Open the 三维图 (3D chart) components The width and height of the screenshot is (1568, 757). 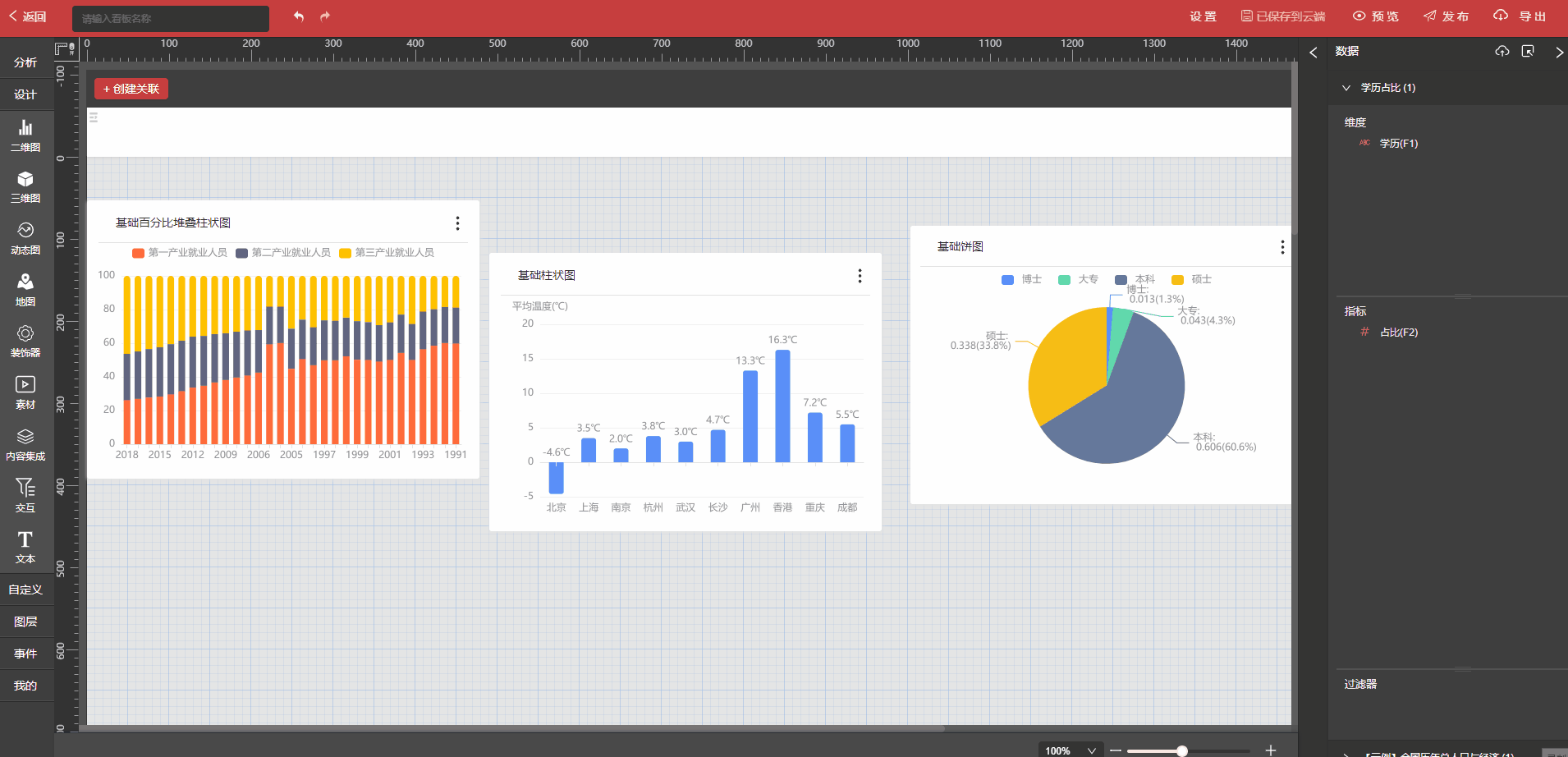tap(25, 186)
